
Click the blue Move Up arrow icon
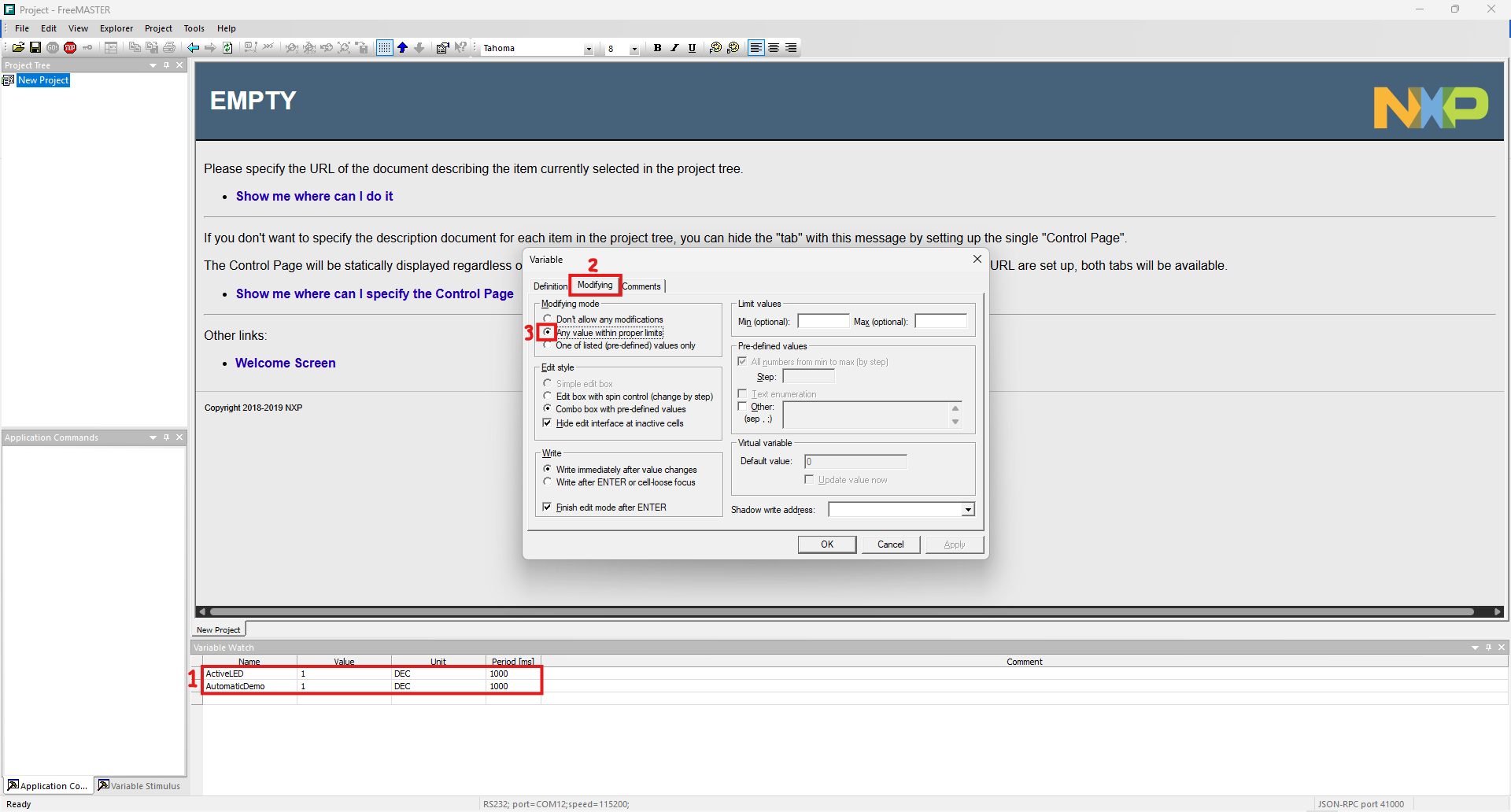click(x=402, y=48)
